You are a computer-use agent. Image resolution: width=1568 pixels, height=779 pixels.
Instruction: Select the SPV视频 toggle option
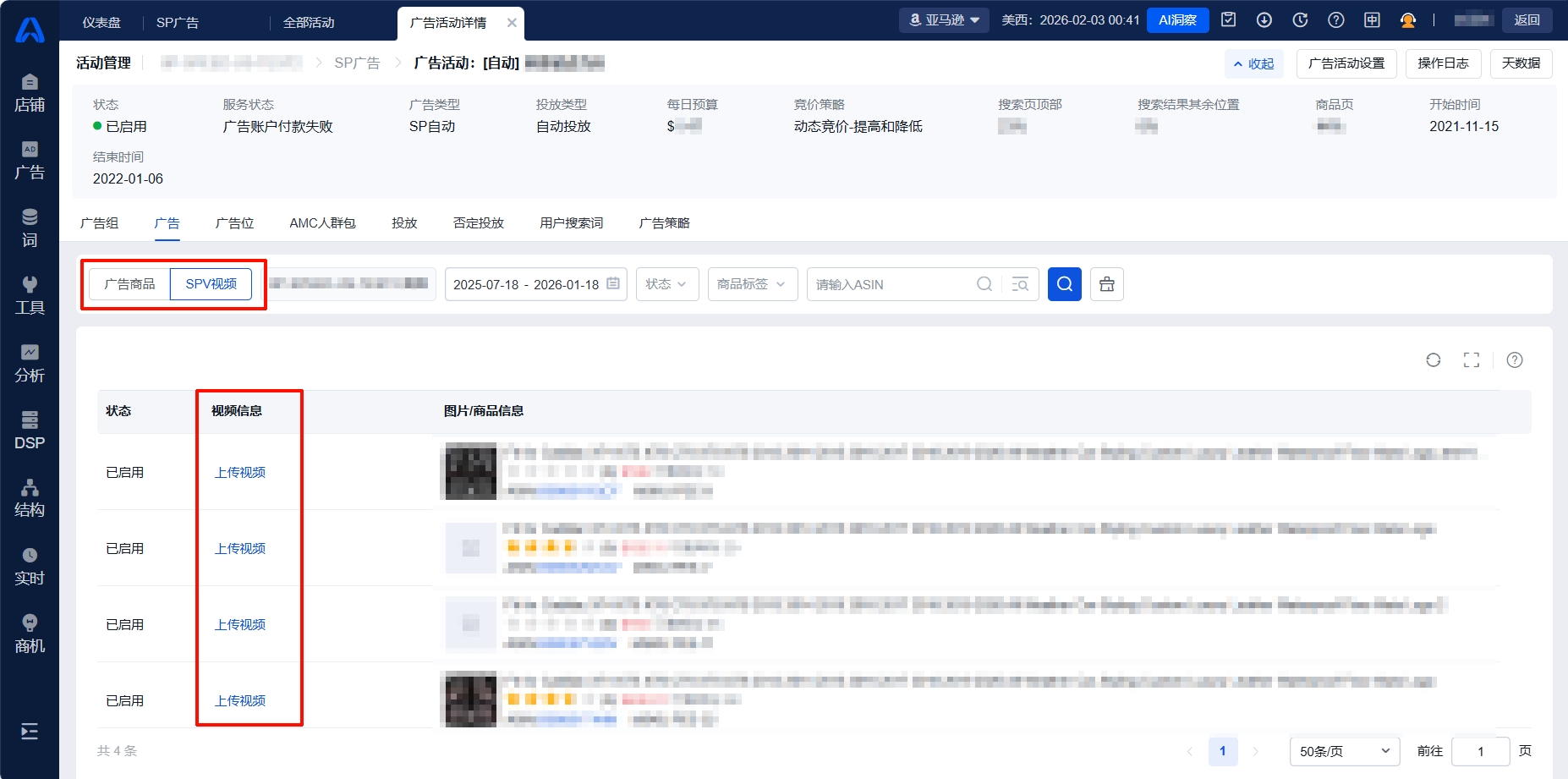point(211,284)
